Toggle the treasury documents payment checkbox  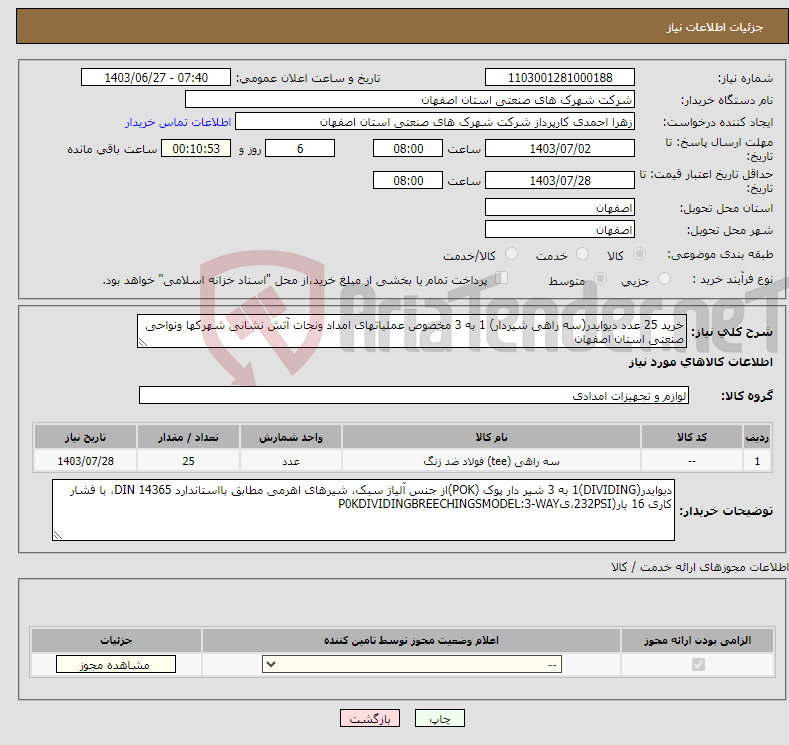pyautogui.click(x=502, y=278)
